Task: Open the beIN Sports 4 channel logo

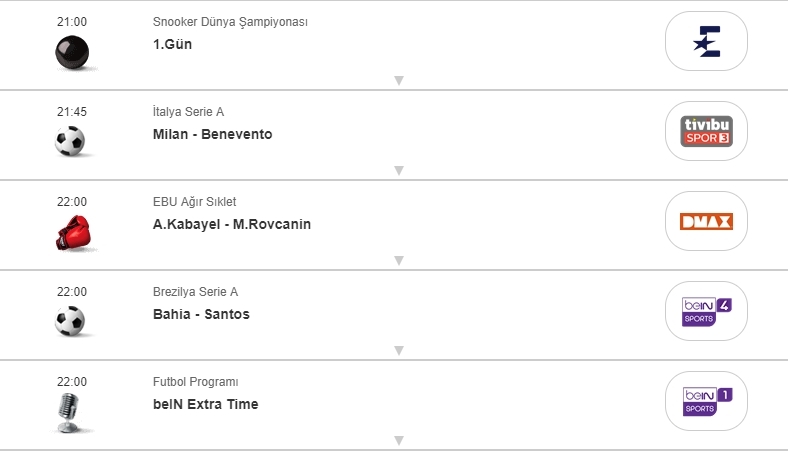Action: click(x=706, y=311)
